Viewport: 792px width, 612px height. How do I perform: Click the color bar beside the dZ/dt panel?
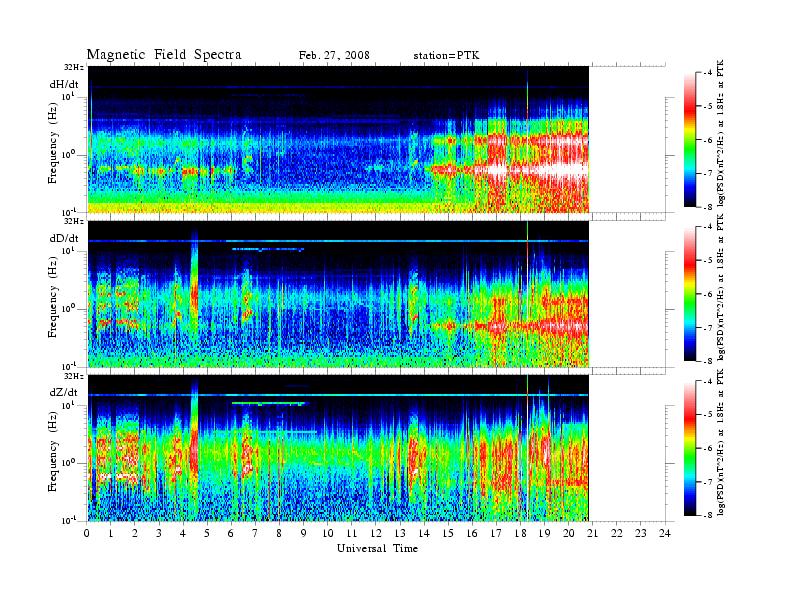pyautogui.click(x=690, y=448)
